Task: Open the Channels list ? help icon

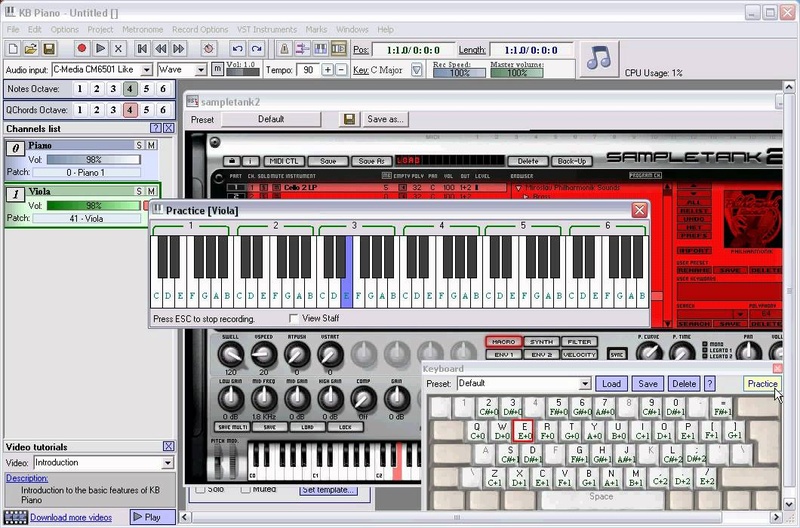Action: (156, 128)
